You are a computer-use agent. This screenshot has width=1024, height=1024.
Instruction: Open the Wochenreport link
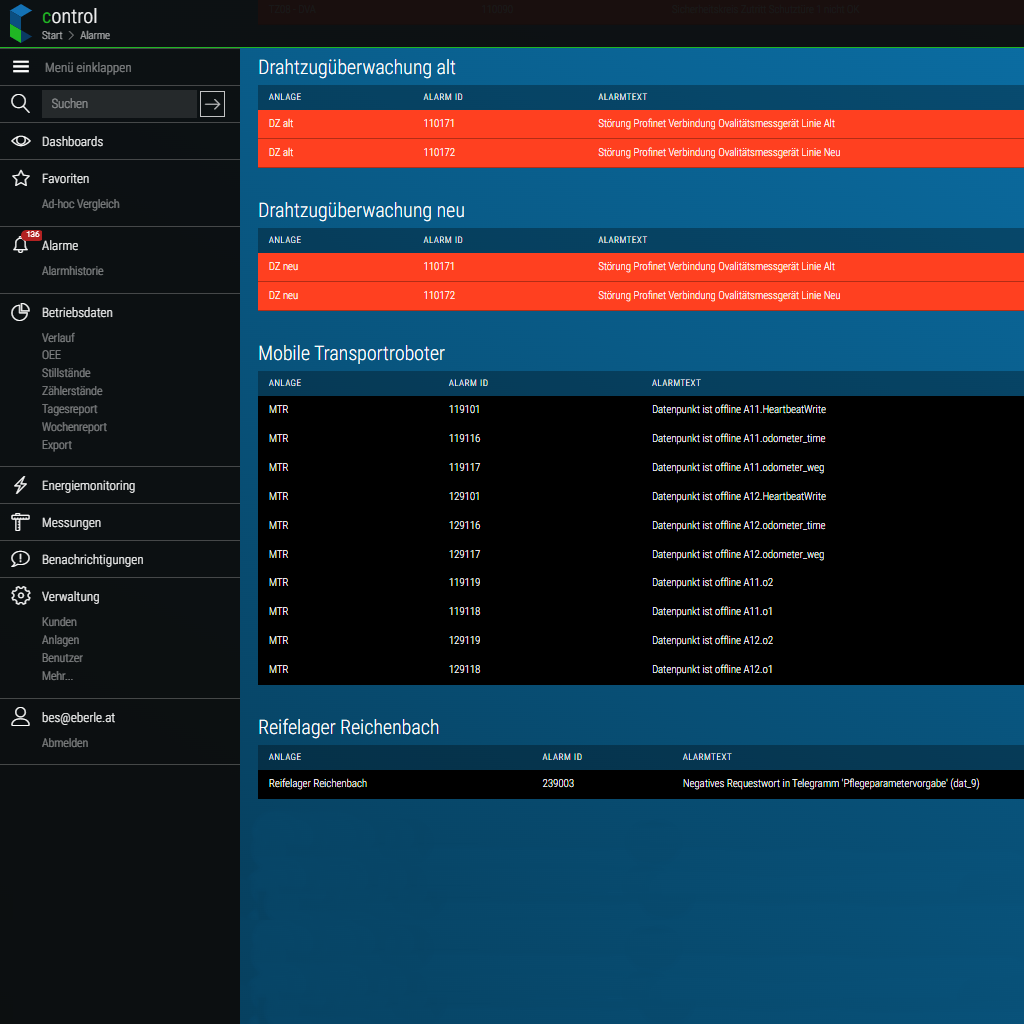(74, 426)
